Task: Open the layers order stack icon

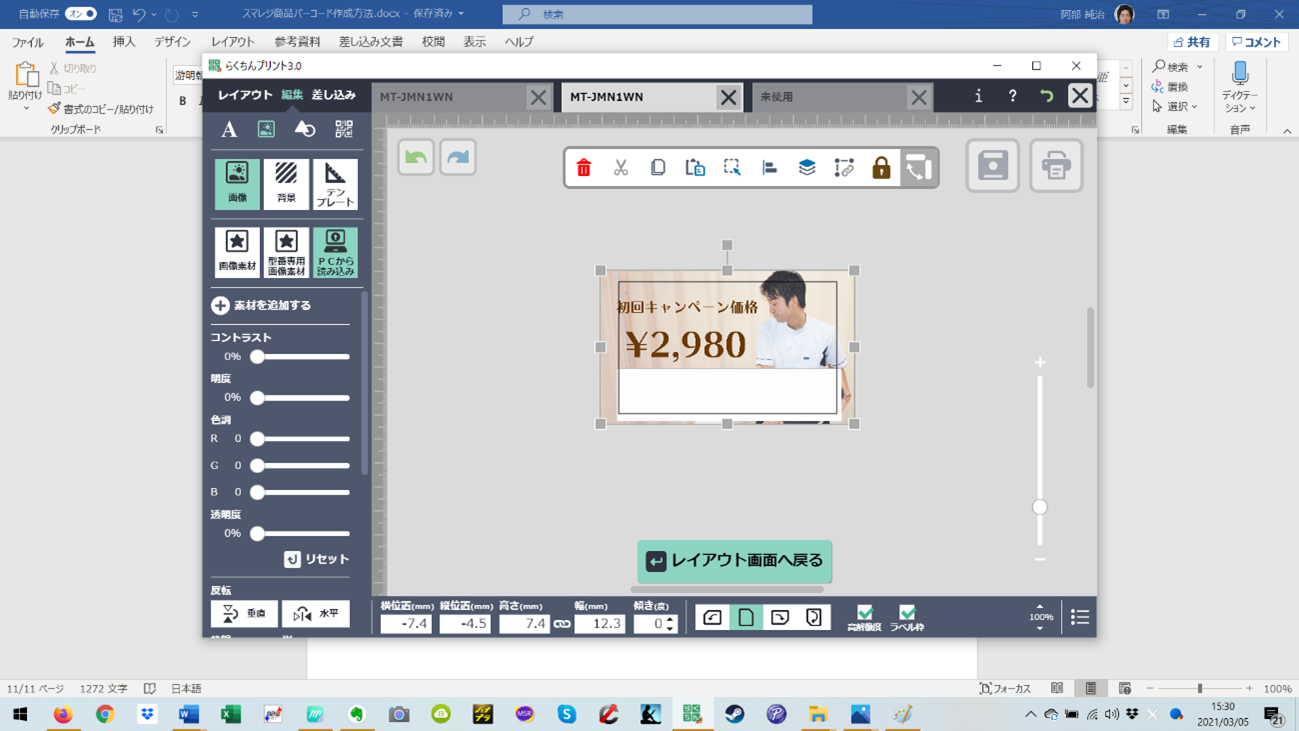Action: (x=807, y=168)
